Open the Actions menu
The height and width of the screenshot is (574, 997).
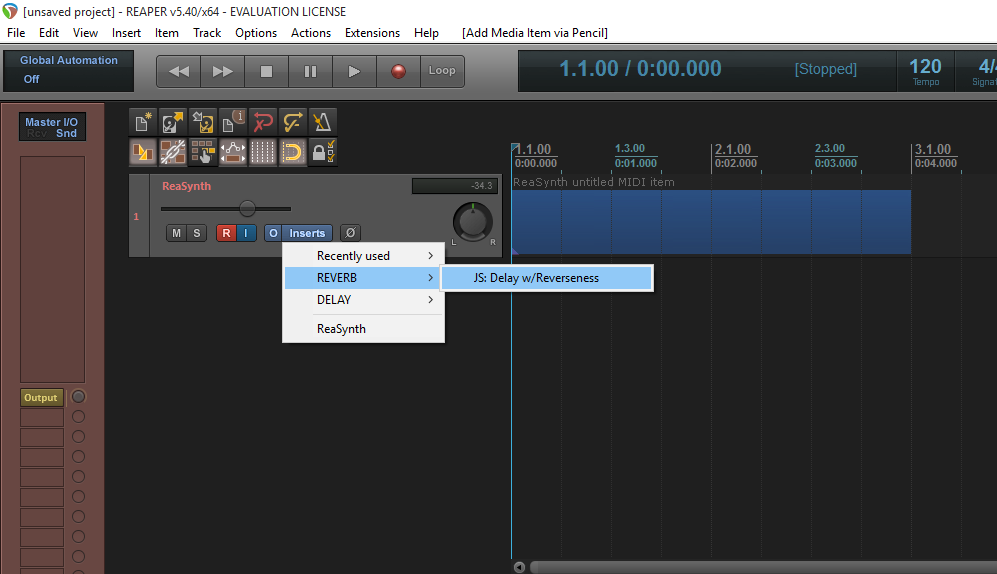pos(311,33)
